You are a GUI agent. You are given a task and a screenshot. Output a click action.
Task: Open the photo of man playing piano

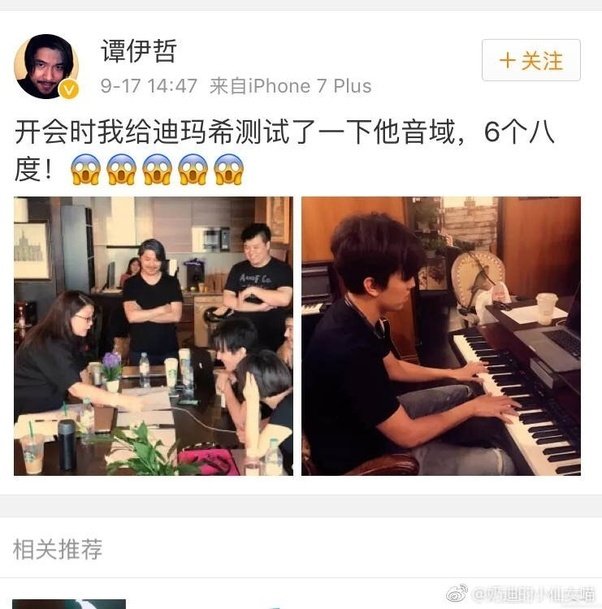tap(441, 336)
